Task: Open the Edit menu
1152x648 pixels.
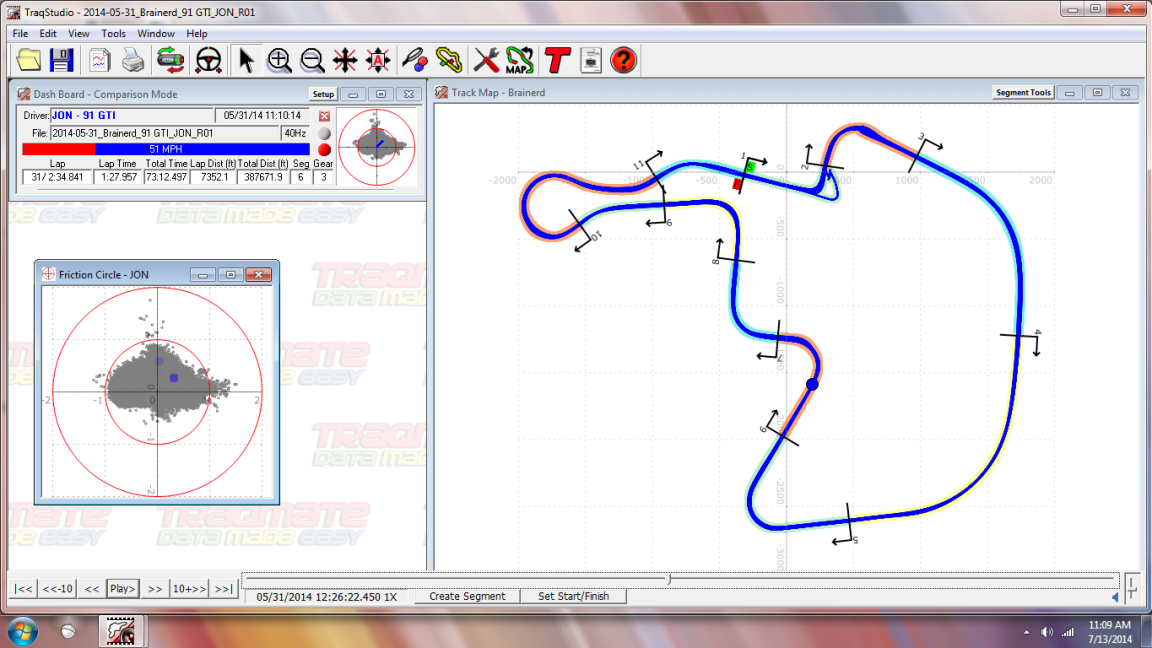Action: [x=48, y=34]
